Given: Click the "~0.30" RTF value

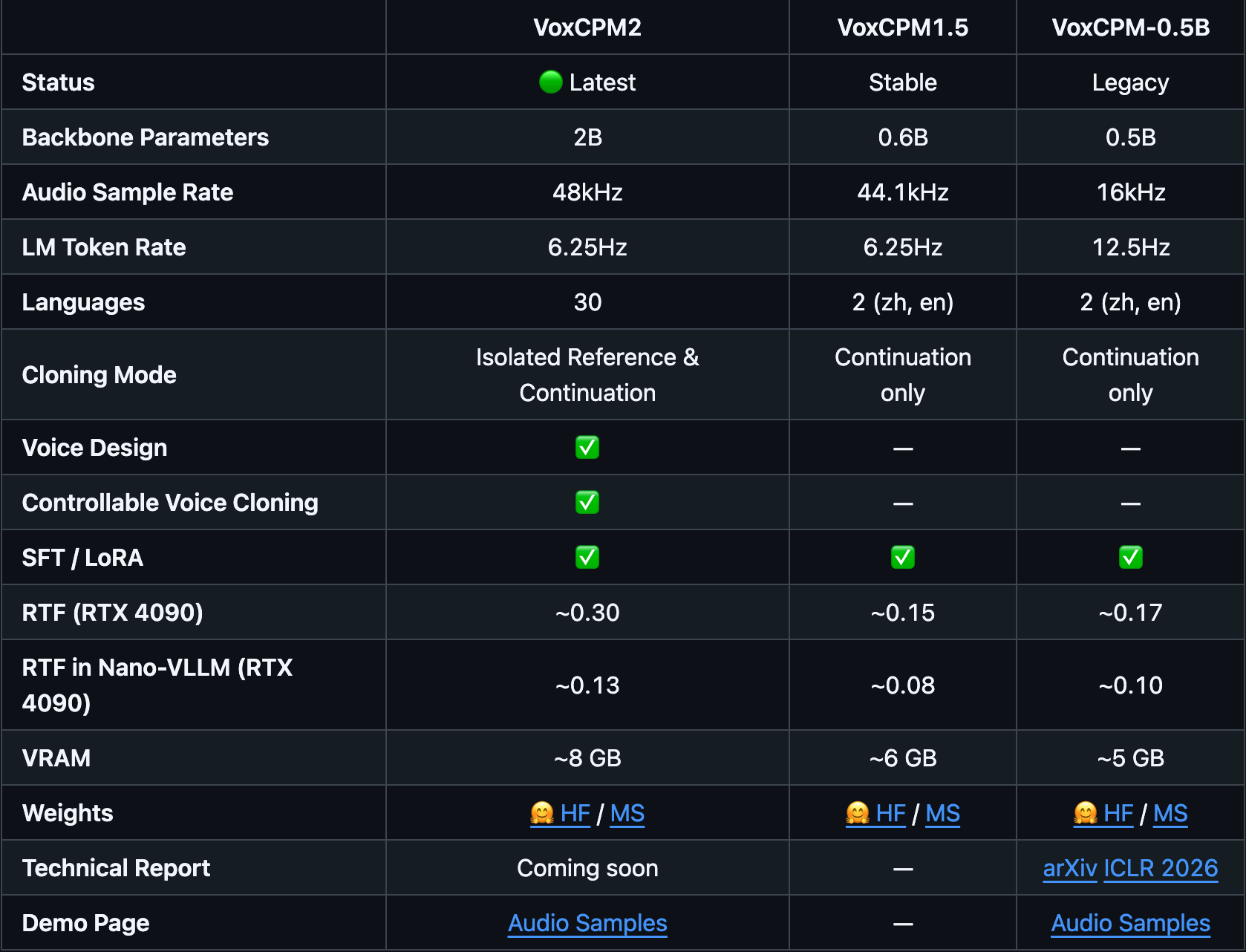Looking at the screenshot, I should coord(587,613).
